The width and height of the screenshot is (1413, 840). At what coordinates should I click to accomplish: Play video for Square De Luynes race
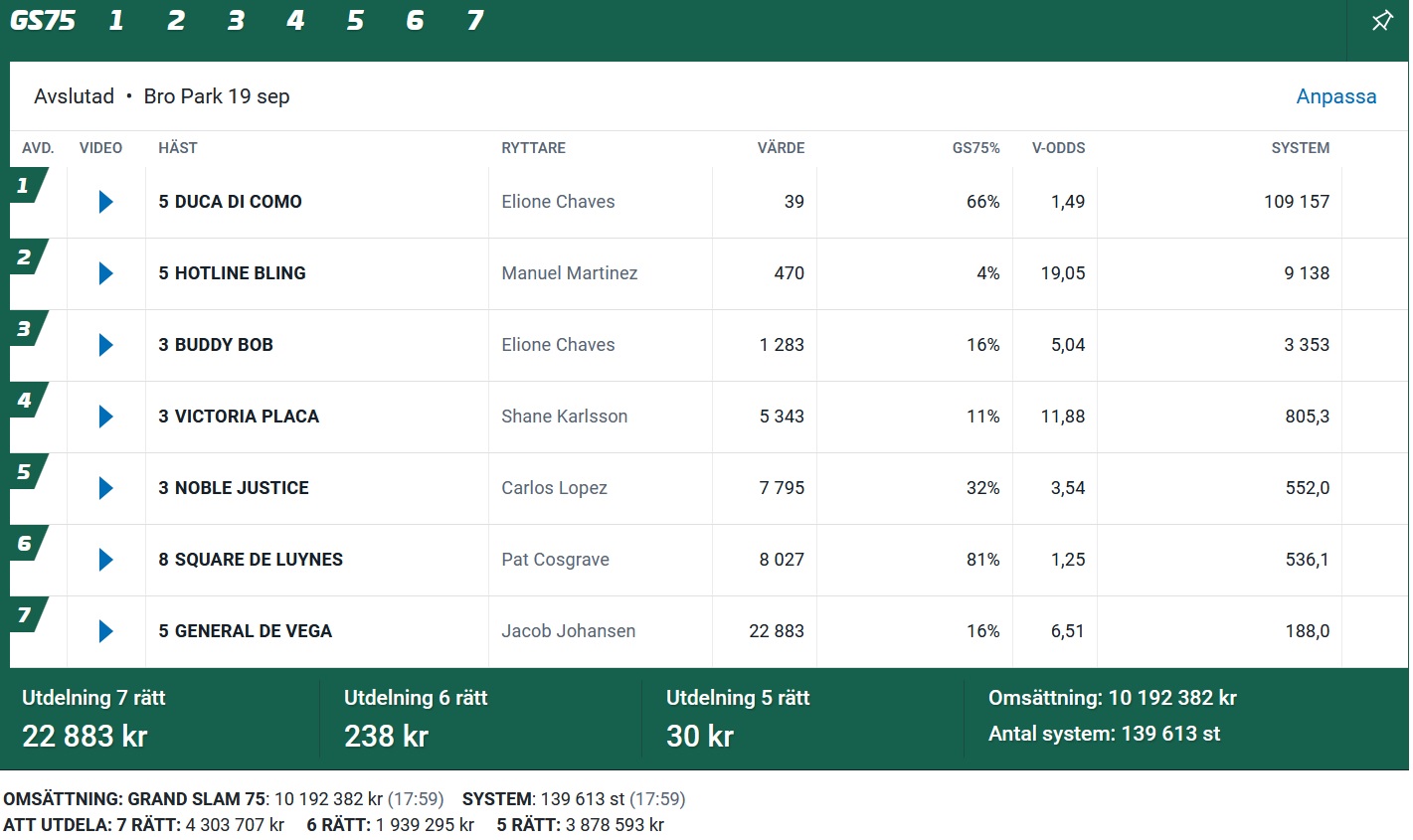pyautogui.click(x=106, y=560)
